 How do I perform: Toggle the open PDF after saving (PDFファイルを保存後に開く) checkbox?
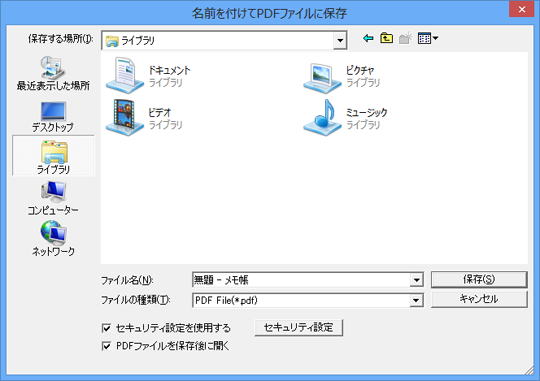[x=106, y=346]
